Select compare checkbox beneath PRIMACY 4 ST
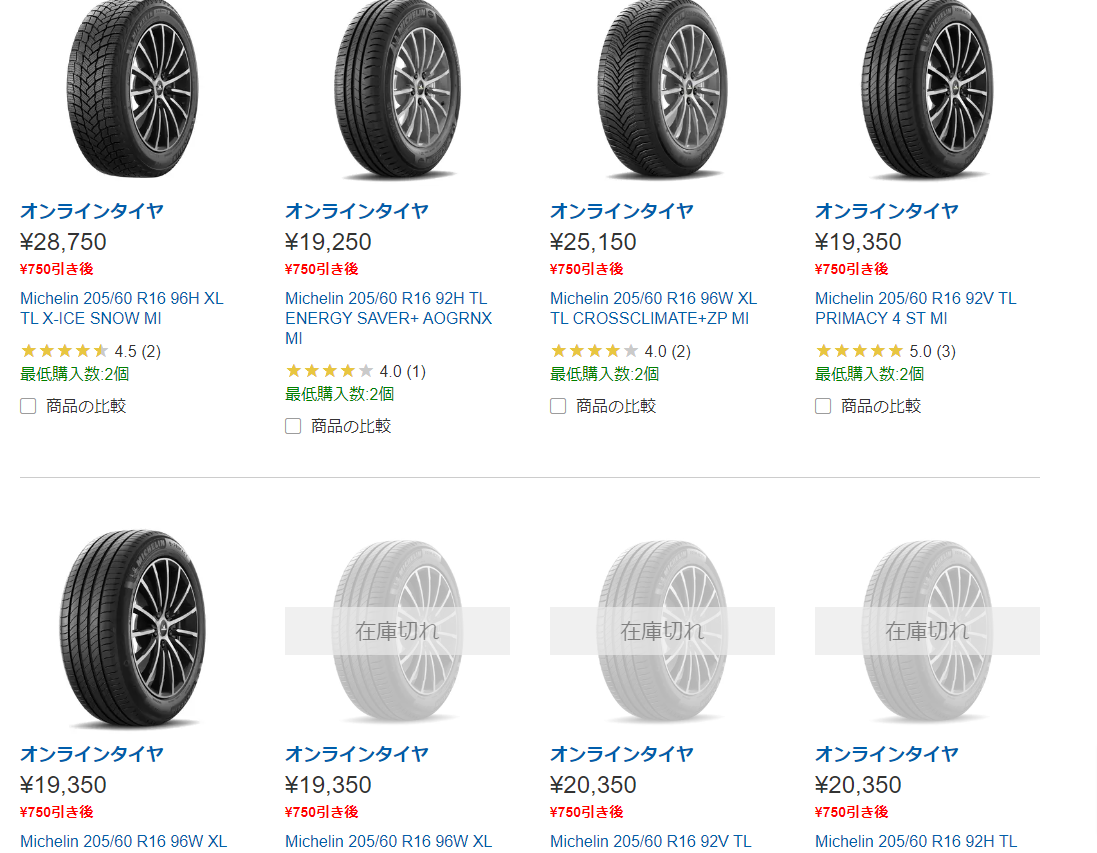1097x853 pixels. click(x=823, y=405)
